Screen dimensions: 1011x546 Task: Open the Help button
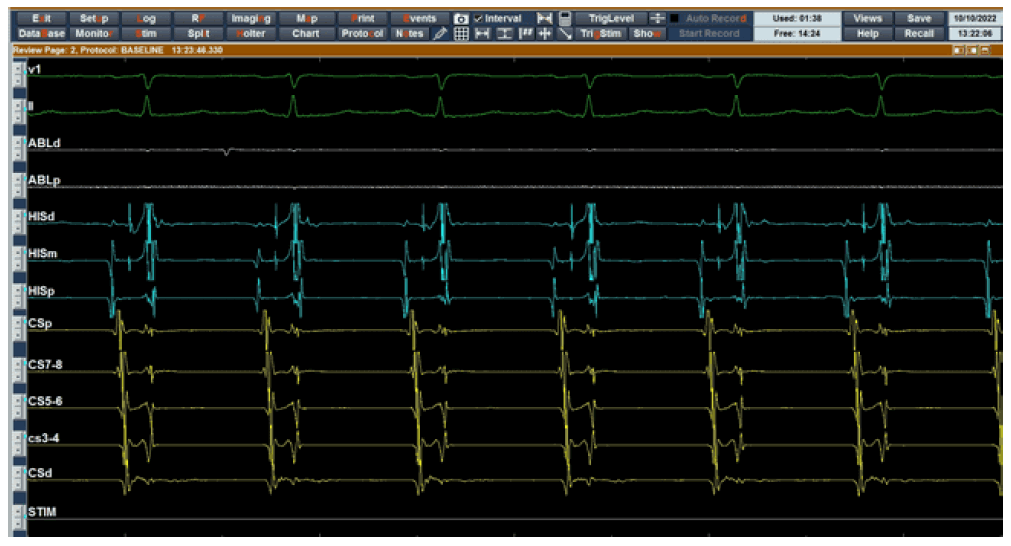click(867, 34)
